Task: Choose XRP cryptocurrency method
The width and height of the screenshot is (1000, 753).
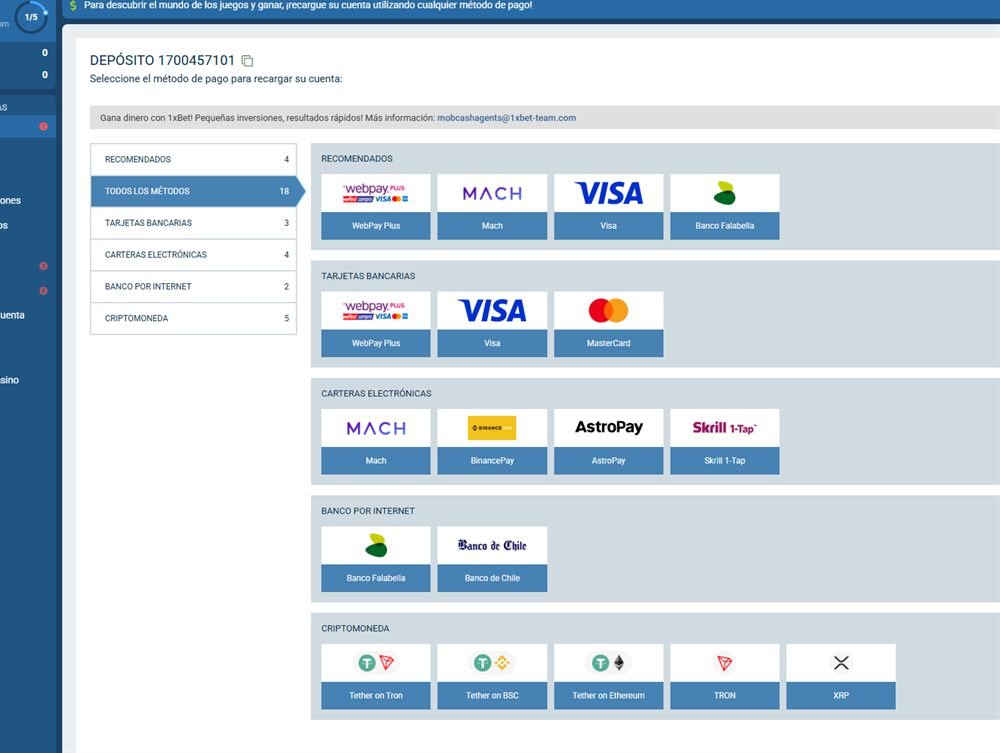Action: (x=841, y=676)
